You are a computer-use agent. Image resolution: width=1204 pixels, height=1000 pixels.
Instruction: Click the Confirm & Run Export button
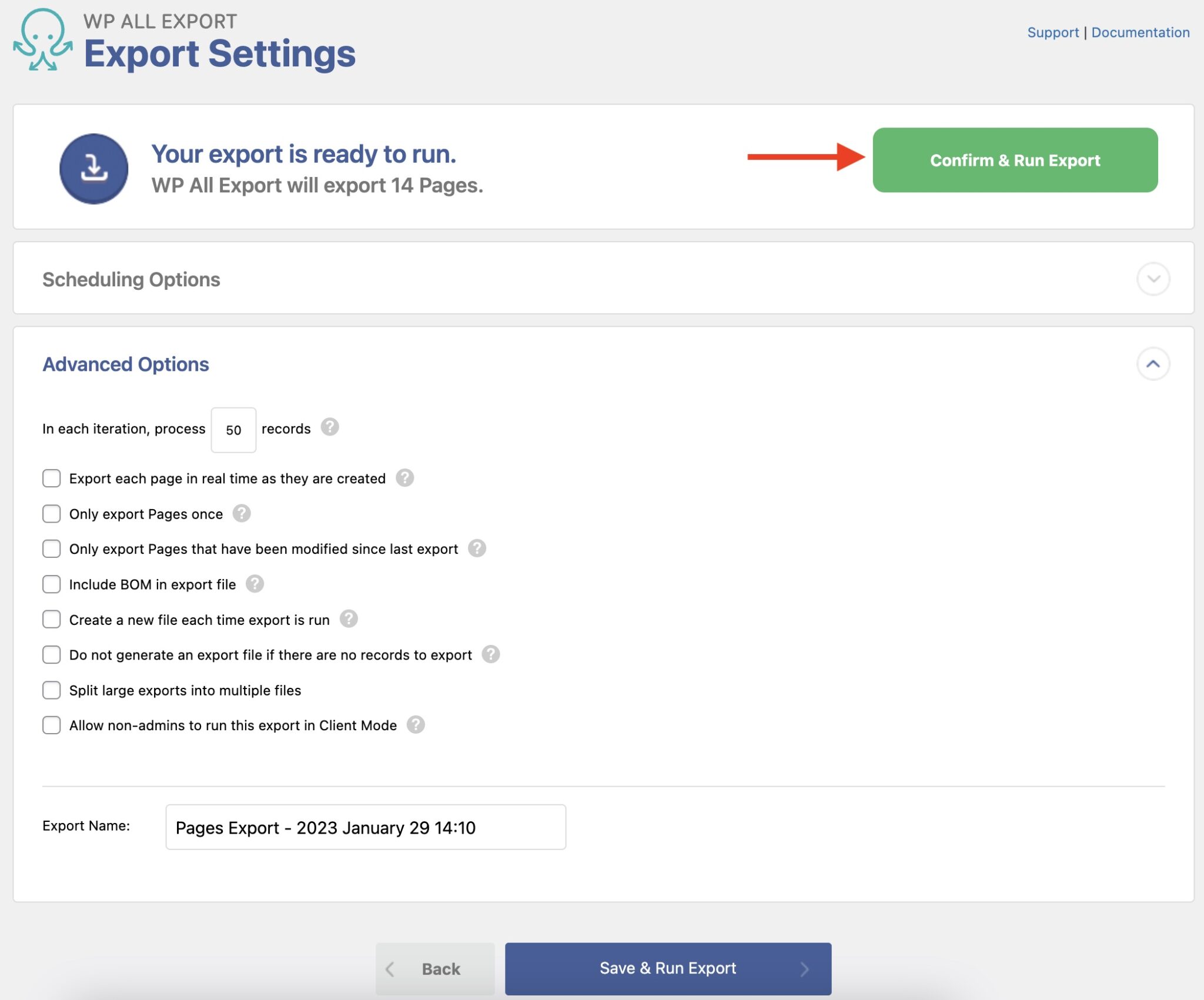(x=1015, y=160)
